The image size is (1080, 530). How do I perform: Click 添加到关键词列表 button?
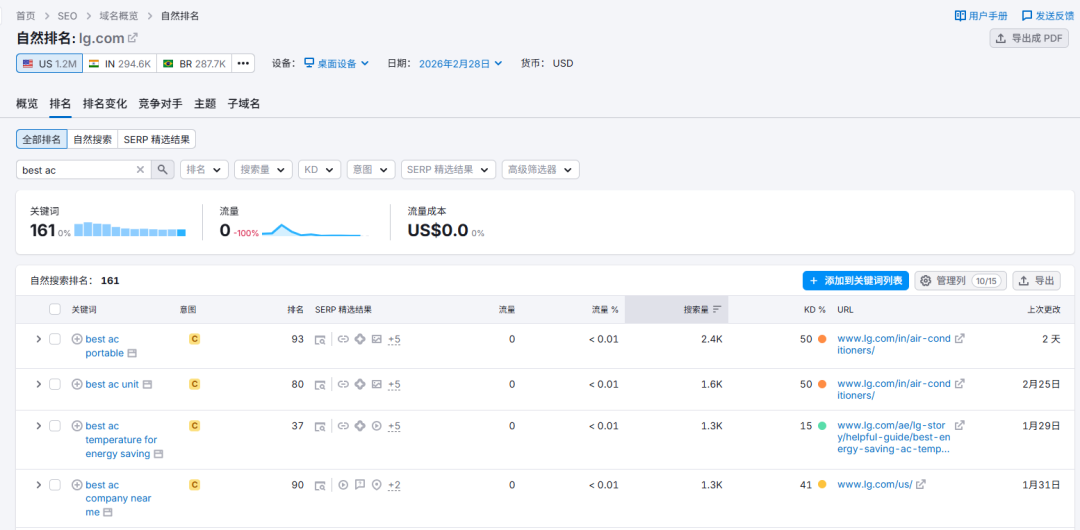(855, 281)
